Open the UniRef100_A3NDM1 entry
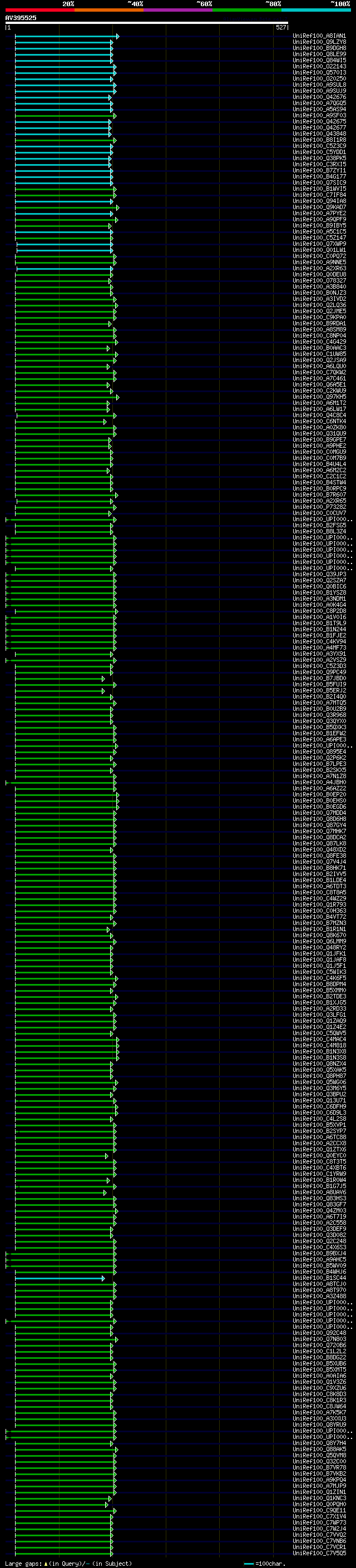 (319, 599)
